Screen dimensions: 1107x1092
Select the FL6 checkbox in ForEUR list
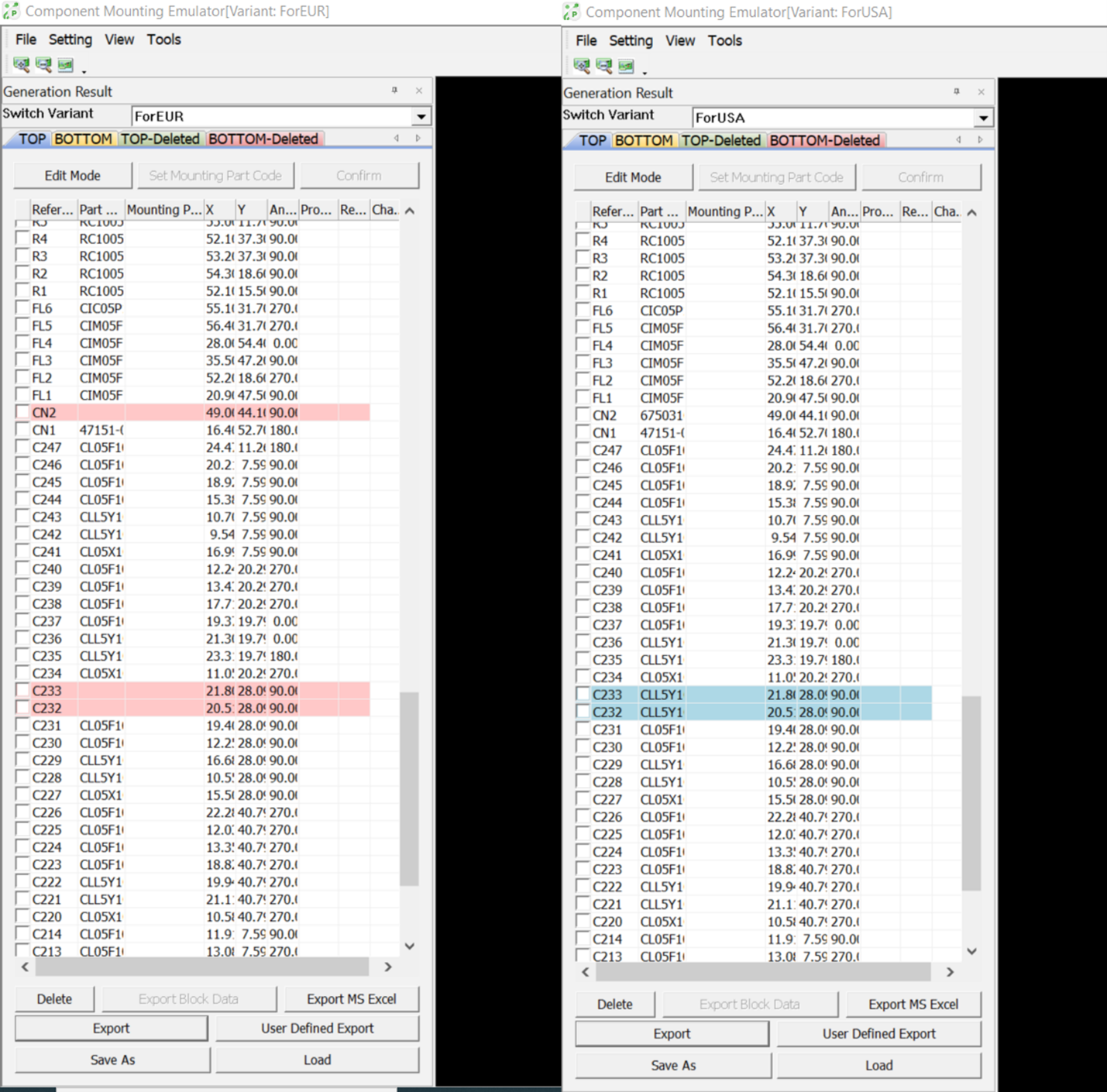coord(22,307)
